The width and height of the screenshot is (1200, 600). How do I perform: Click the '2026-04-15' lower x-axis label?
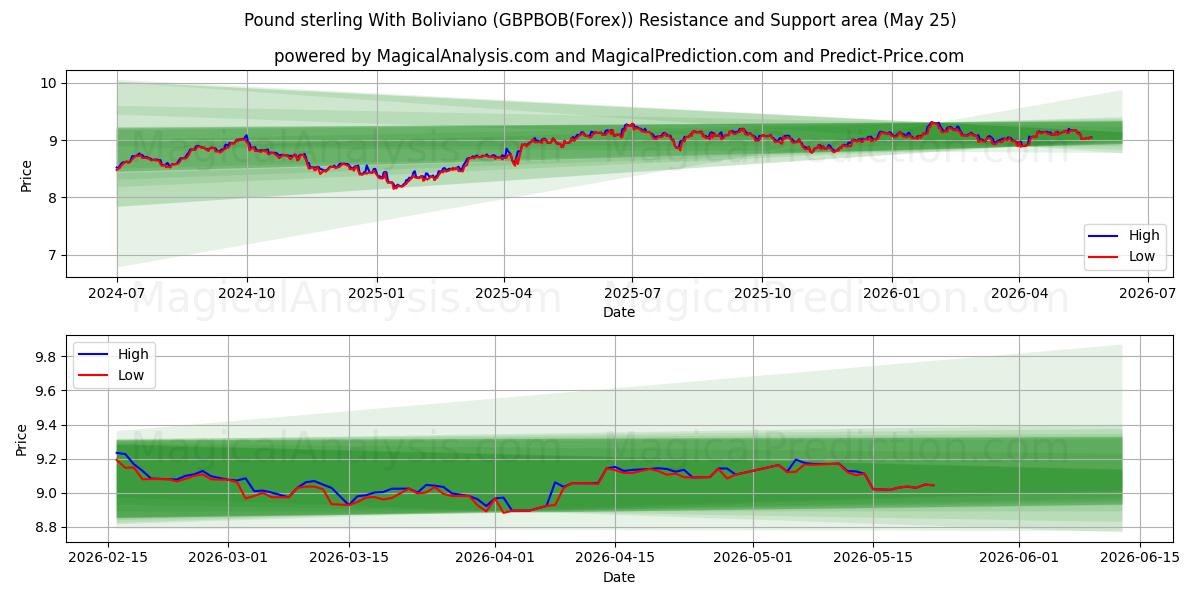(x=615, y=559)
